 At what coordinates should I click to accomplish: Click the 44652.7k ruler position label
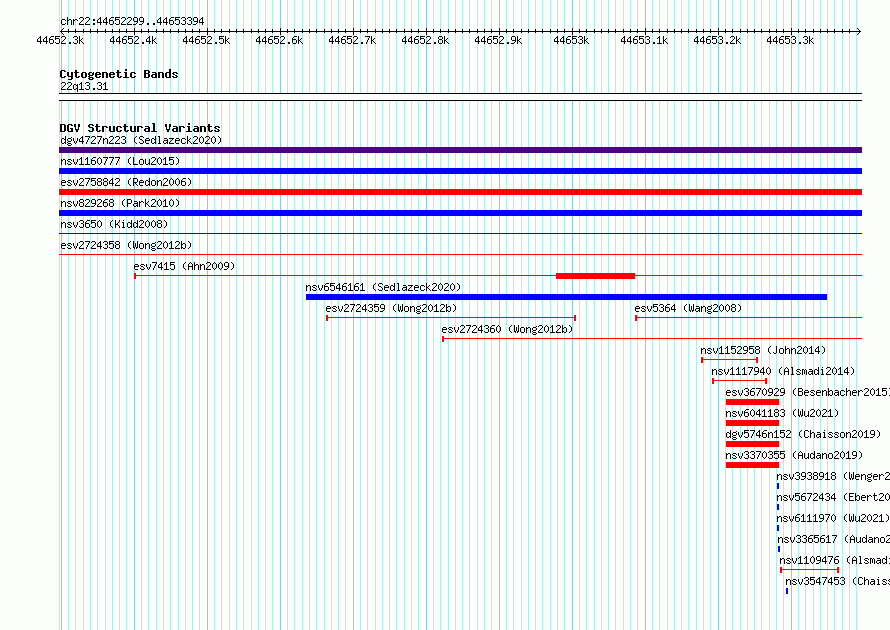click(x=352, y=40)
